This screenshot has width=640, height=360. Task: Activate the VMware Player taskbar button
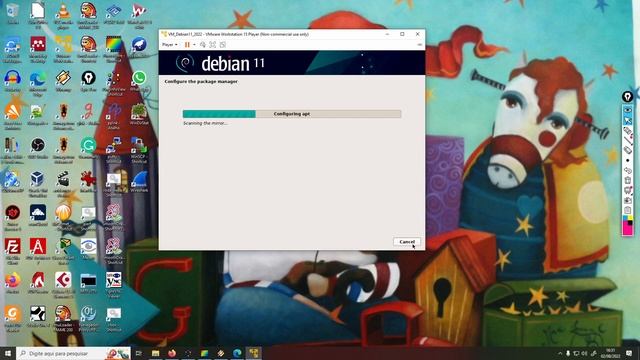pos(253,353)
